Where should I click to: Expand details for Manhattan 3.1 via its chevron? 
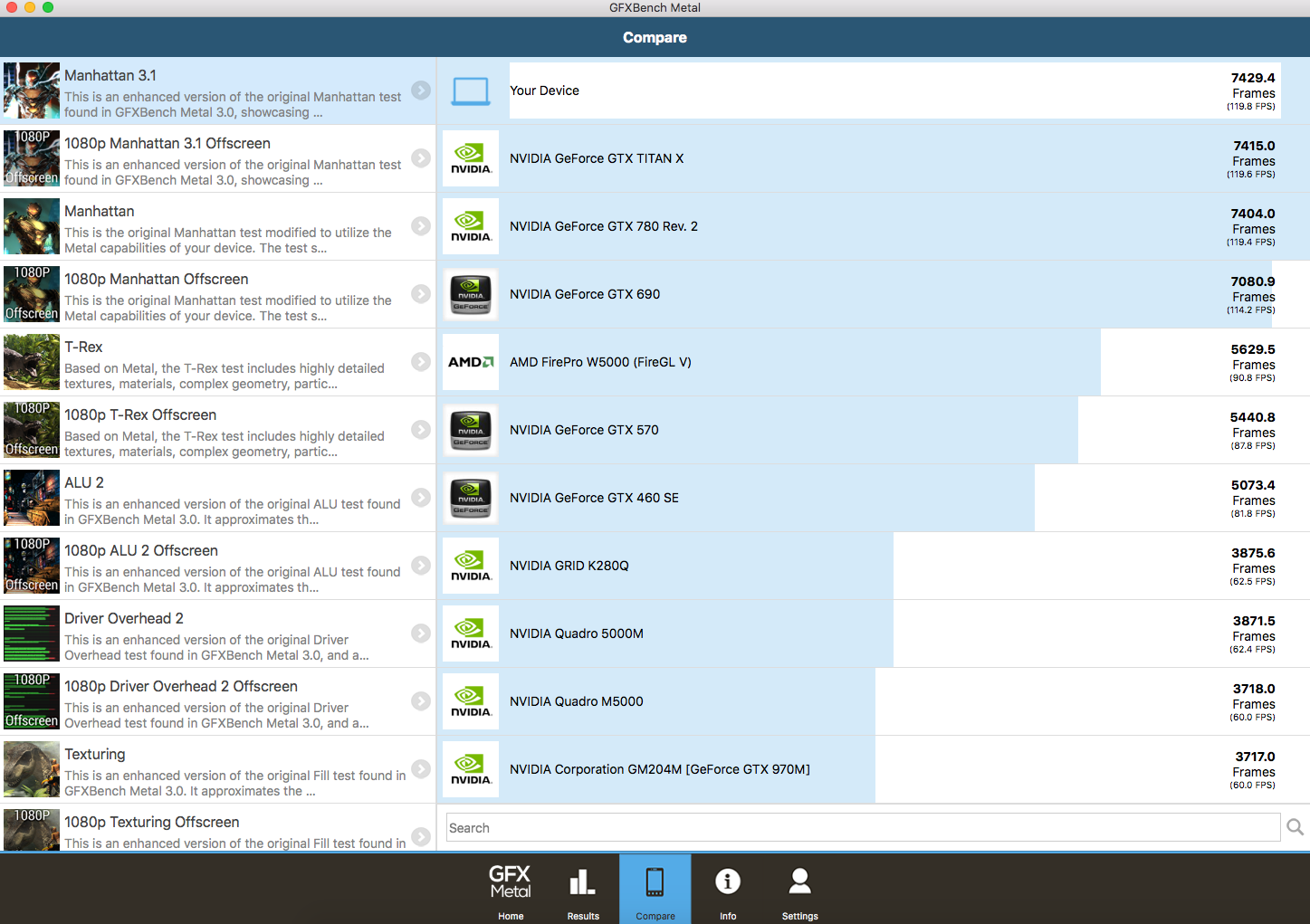click(x=420, y=90)
